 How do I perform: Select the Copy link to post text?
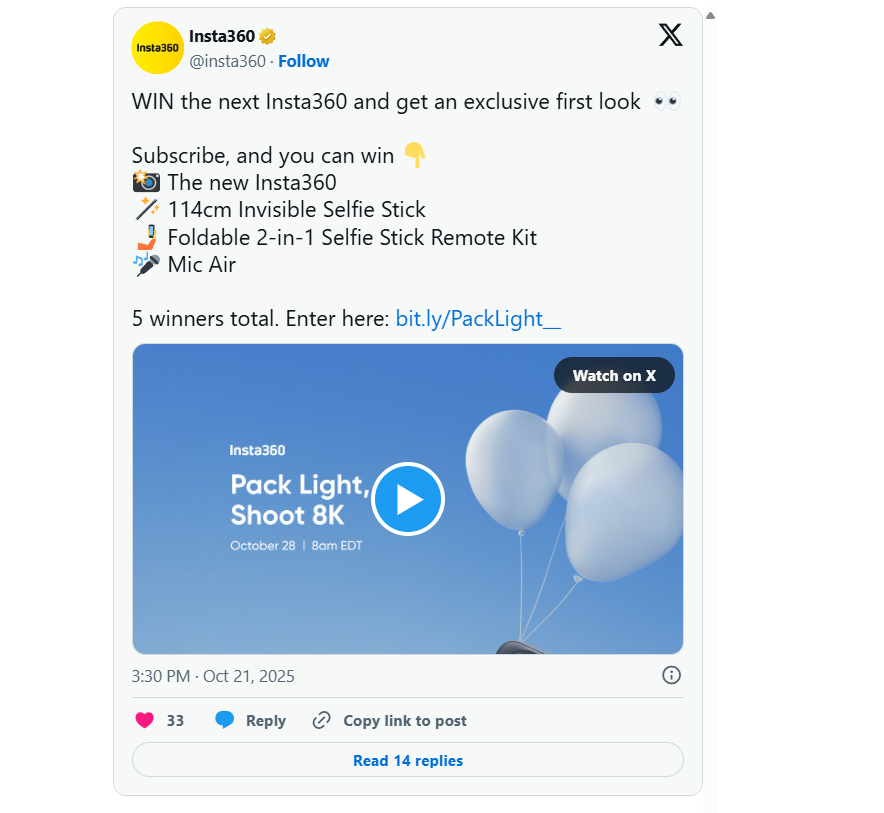404,720
